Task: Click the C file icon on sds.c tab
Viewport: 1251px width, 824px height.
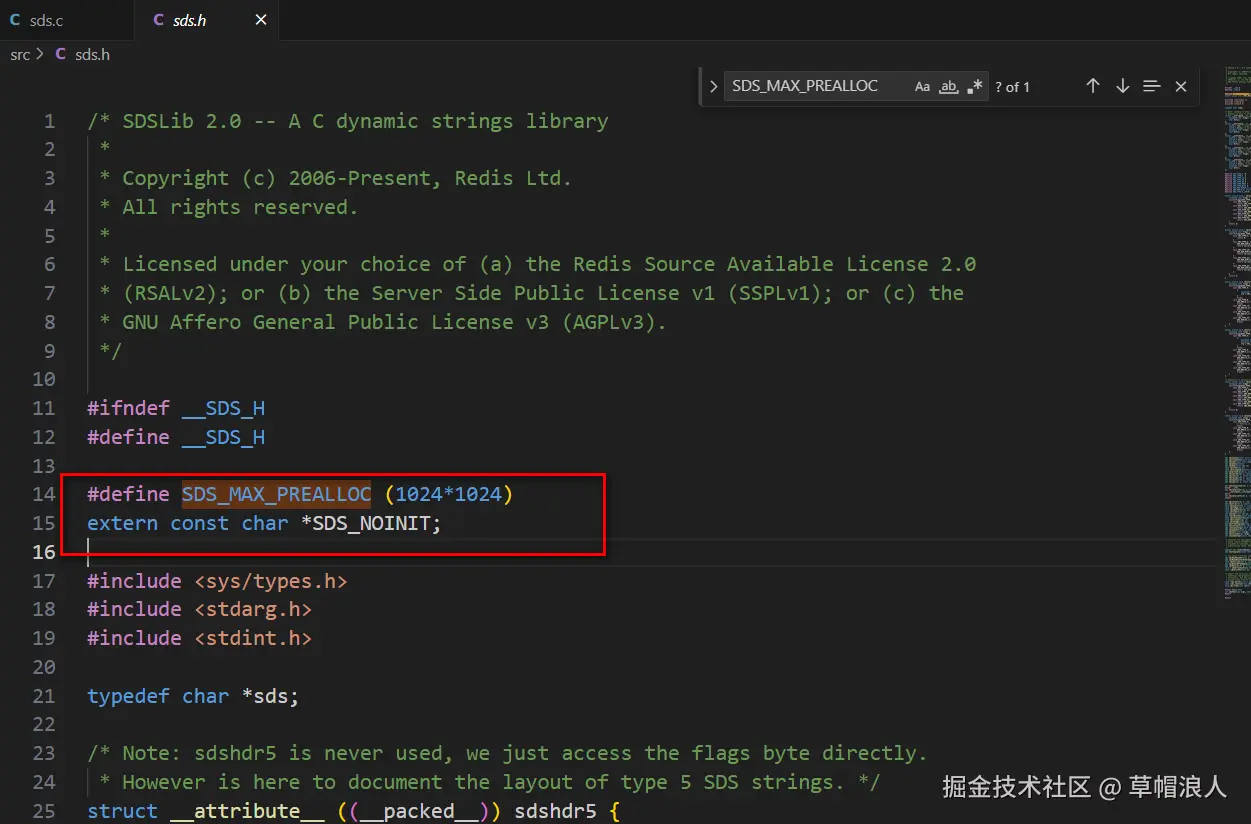Action: 14,20
